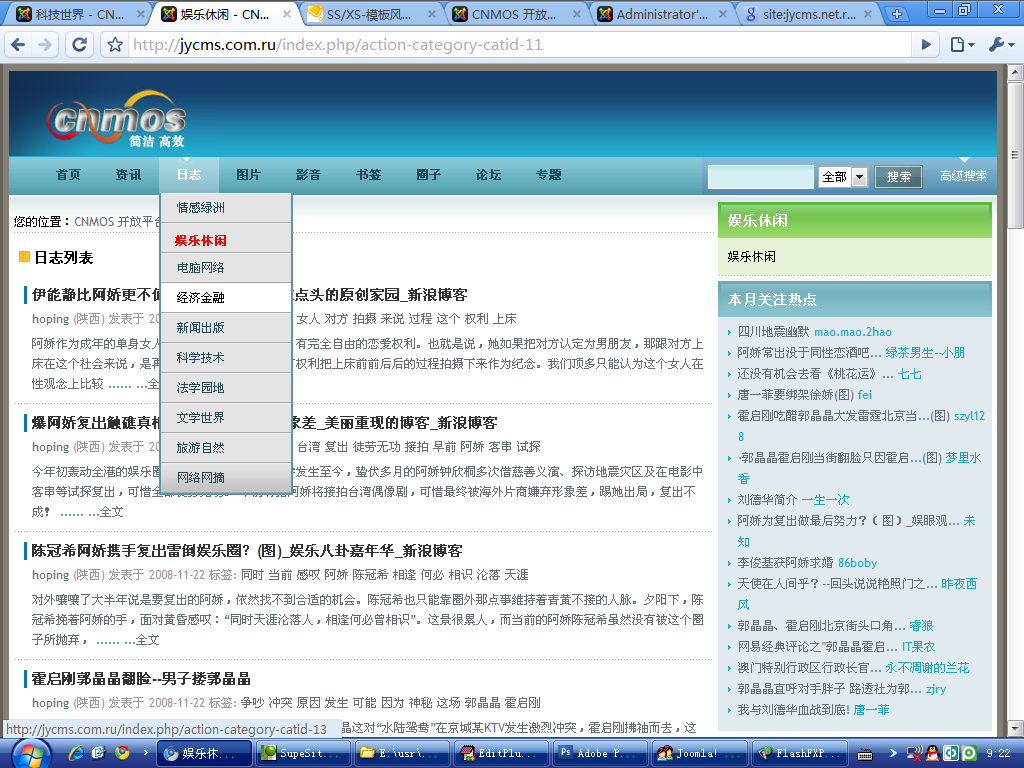The width and height of the screenshot is (1024, 768).
Task: Select 文学世界 in the 日志 dropdown
Action: [225, 418]
